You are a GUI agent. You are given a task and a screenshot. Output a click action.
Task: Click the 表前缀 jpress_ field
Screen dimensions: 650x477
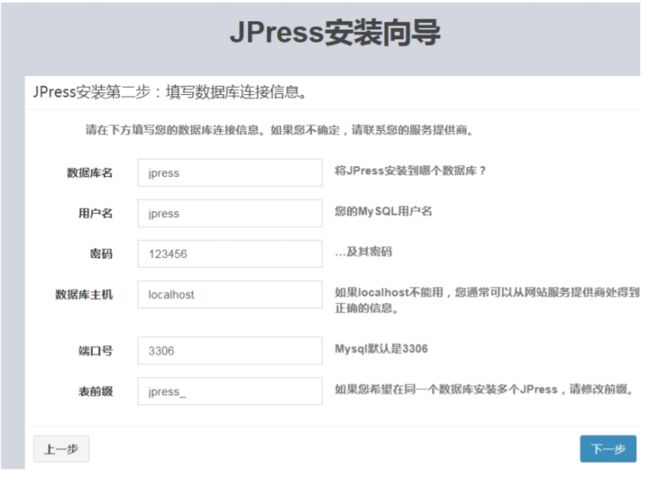tap(230, 391)
